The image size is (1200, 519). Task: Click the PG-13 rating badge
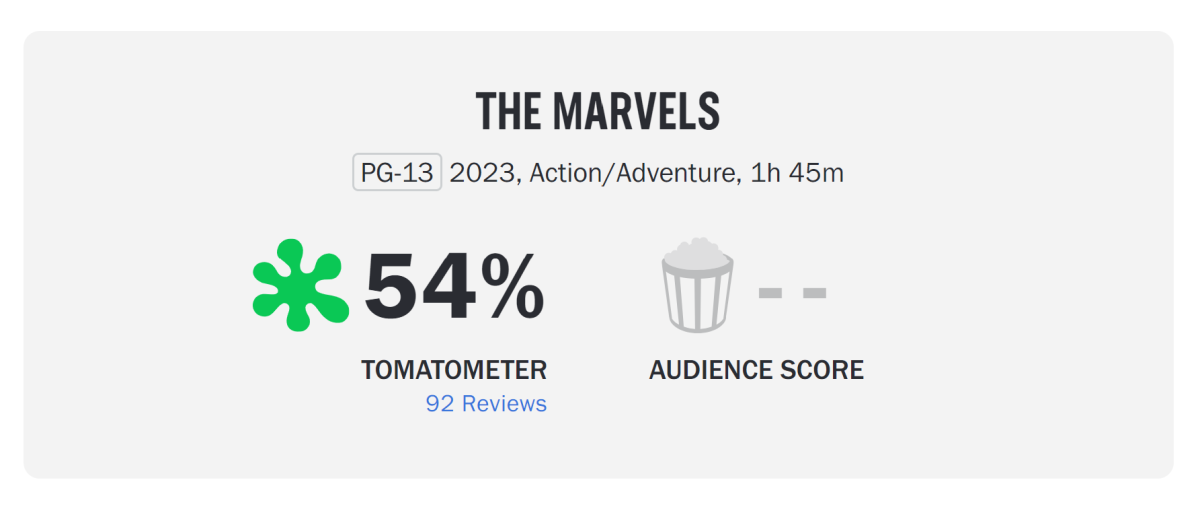coord(397,173)
